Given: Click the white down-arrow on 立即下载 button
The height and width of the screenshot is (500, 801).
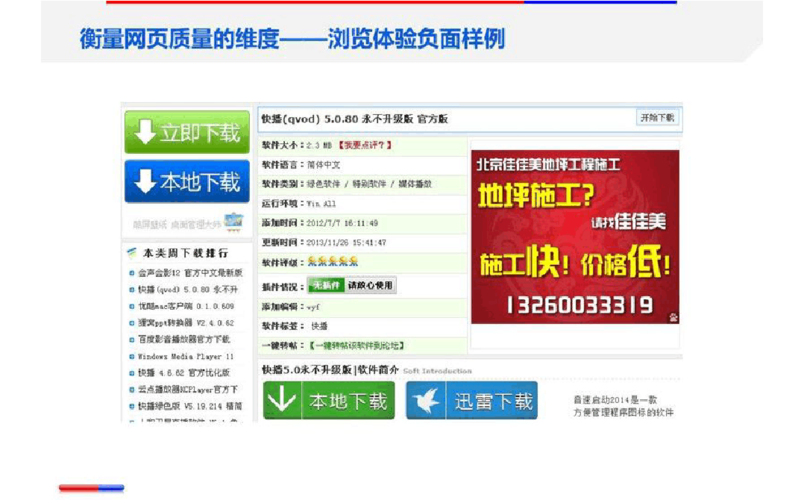Looking at the screenshot, I should click(145, 132).
